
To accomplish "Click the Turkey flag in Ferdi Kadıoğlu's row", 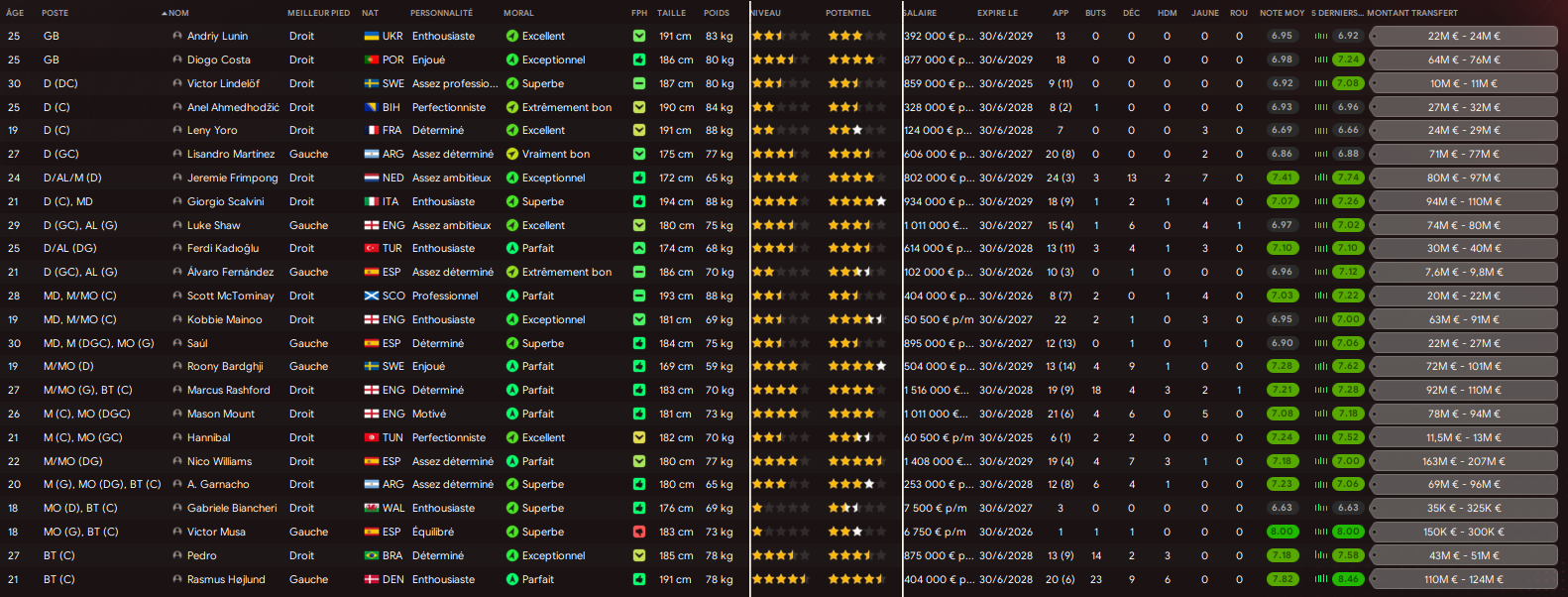I will pos(372,248).
